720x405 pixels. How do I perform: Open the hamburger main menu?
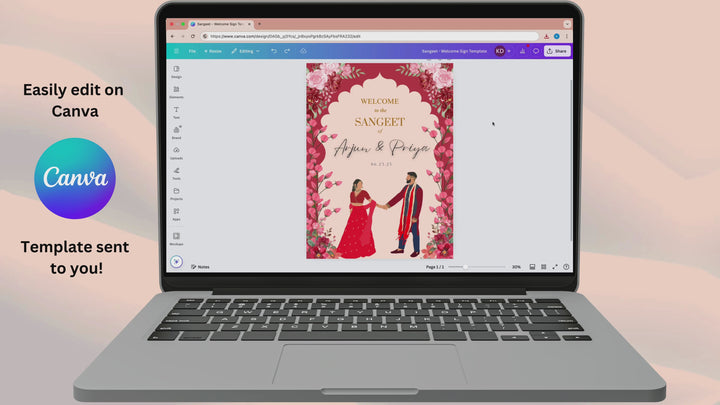pyautogui.click(x=176, y=51)
